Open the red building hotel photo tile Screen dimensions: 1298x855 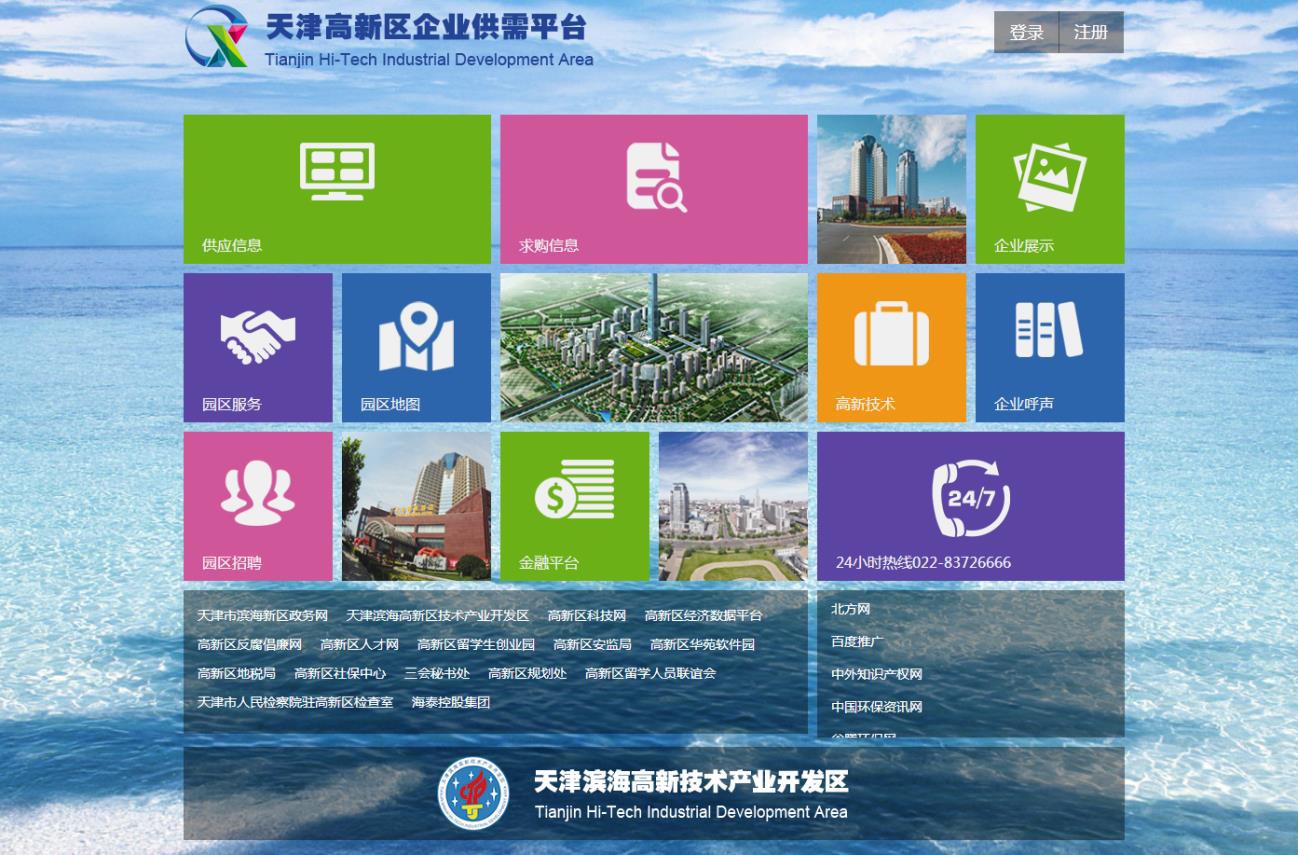coord(416,506)
